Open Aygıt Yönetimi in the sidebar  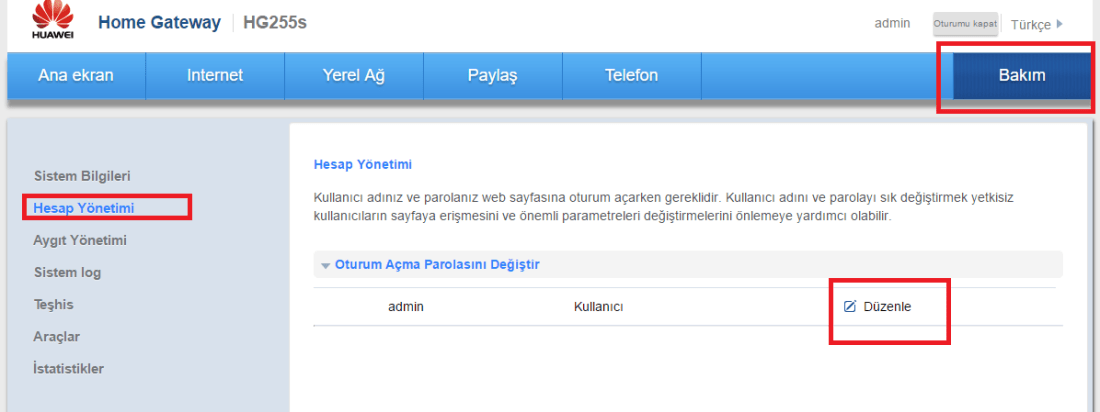pyautogui.click(x=80, y=240)
